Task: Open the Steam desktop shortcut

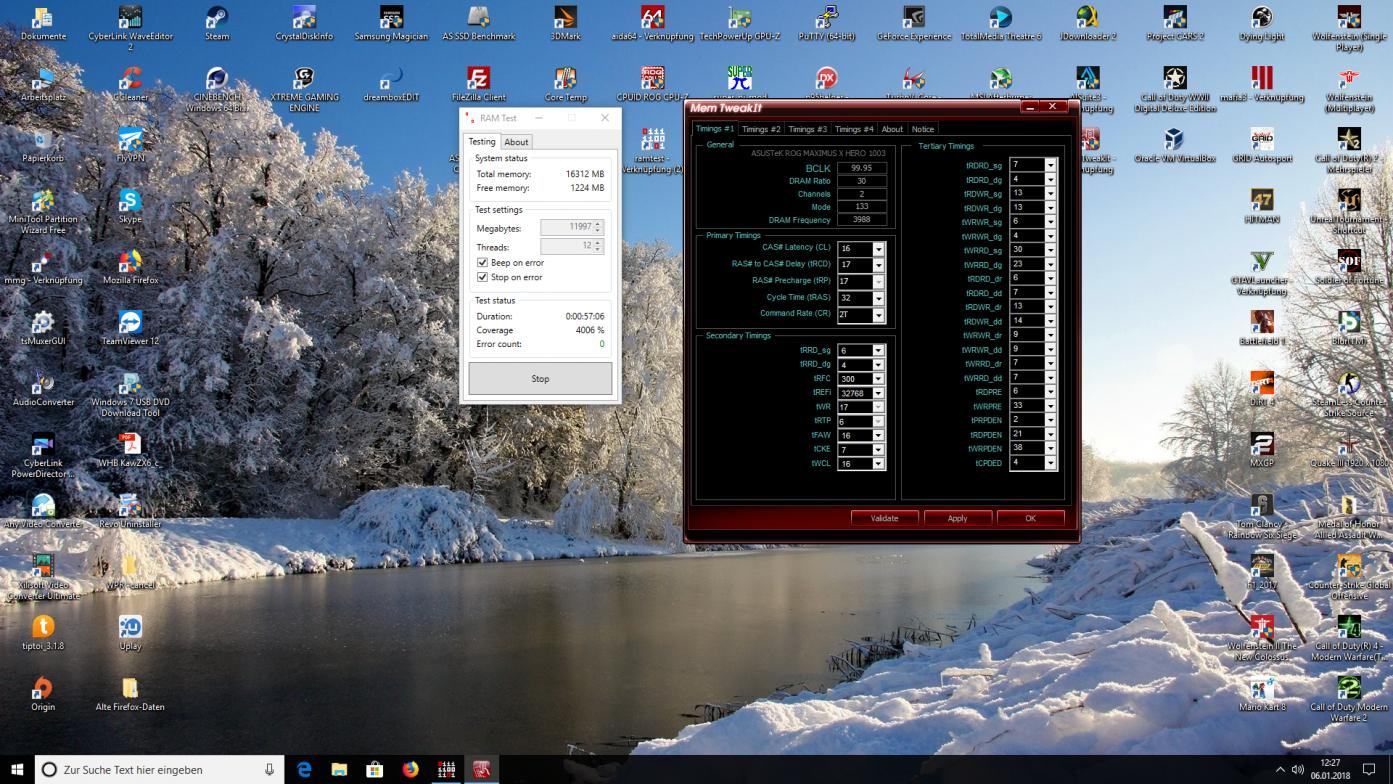Action: click(x=217, y=22)
